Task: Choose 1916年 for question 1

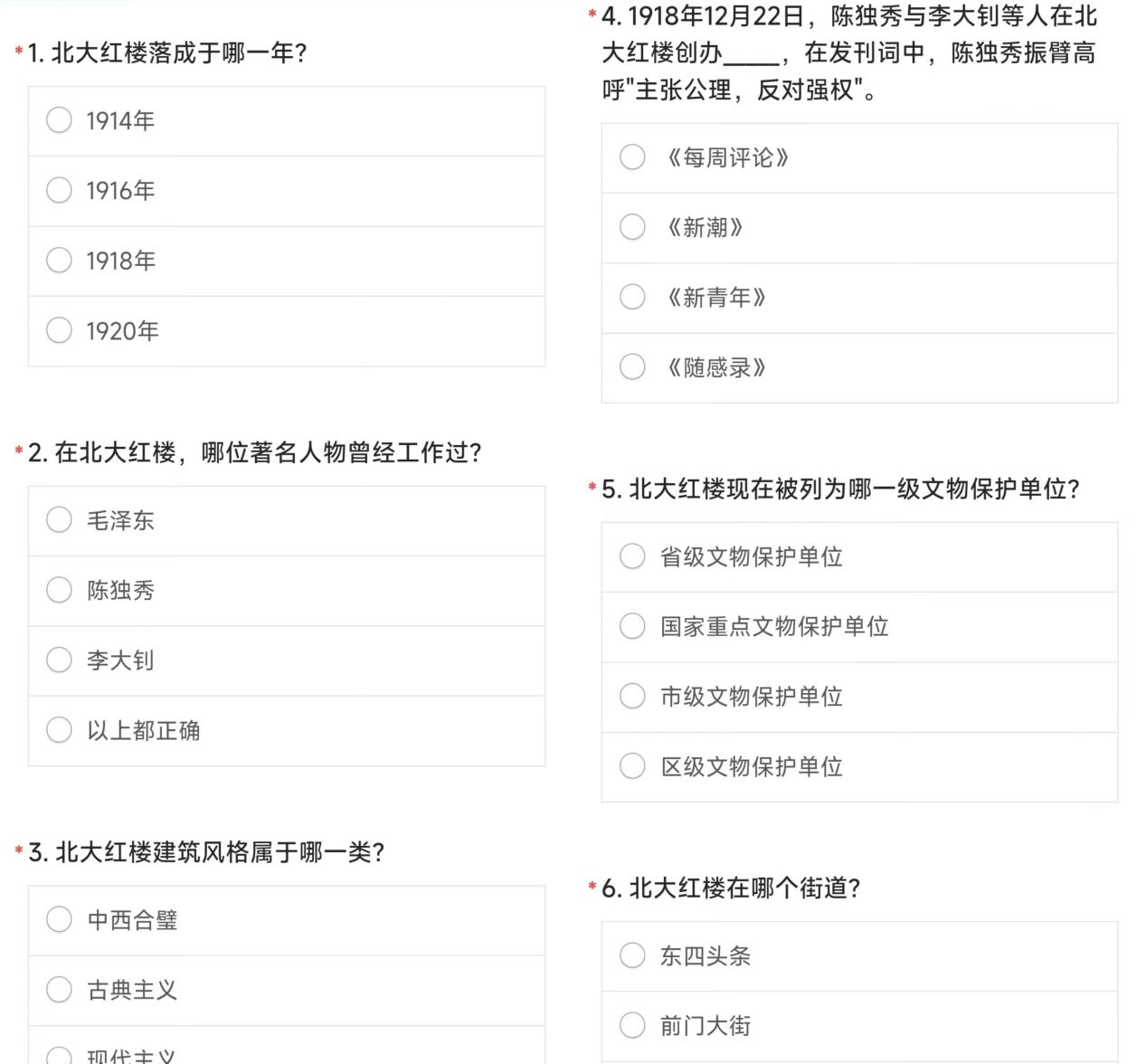Action: [x=59, y=190]
